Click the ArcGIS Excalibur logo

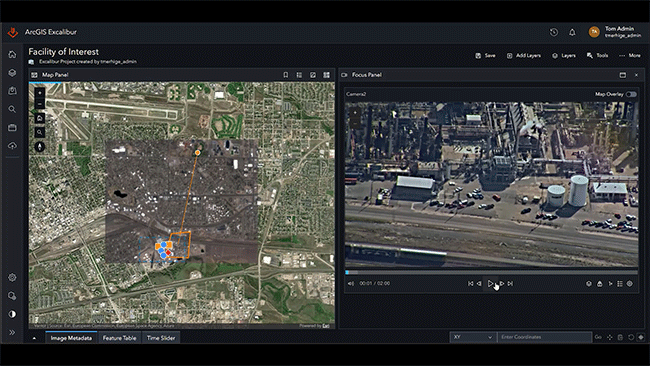(13, 32)
